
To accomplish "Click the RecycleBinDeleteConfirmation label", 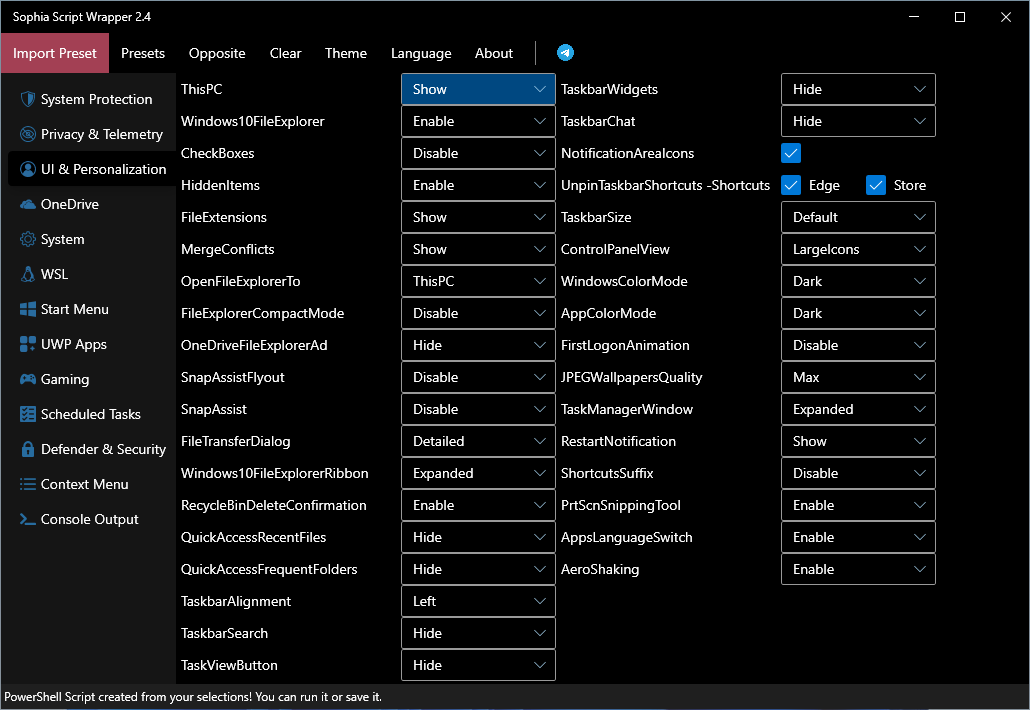I will click(273, 506).
